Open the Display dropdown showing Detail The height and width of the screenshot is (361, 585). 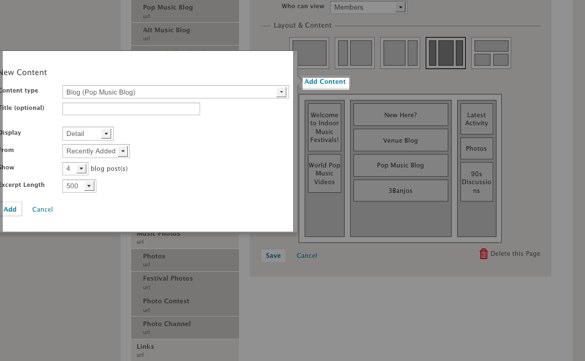(x=88, y=134)
